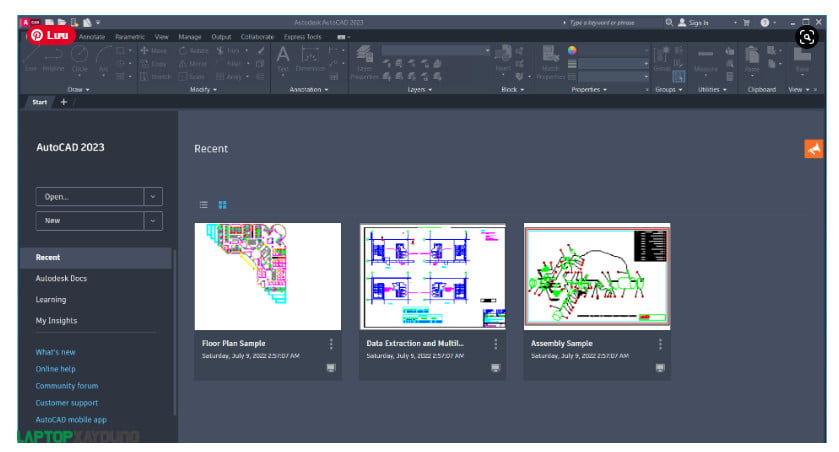The width and height of the screenshot is (839, 452).
Task: Click Sign In in title bar
Action: (x=693, y=22)
